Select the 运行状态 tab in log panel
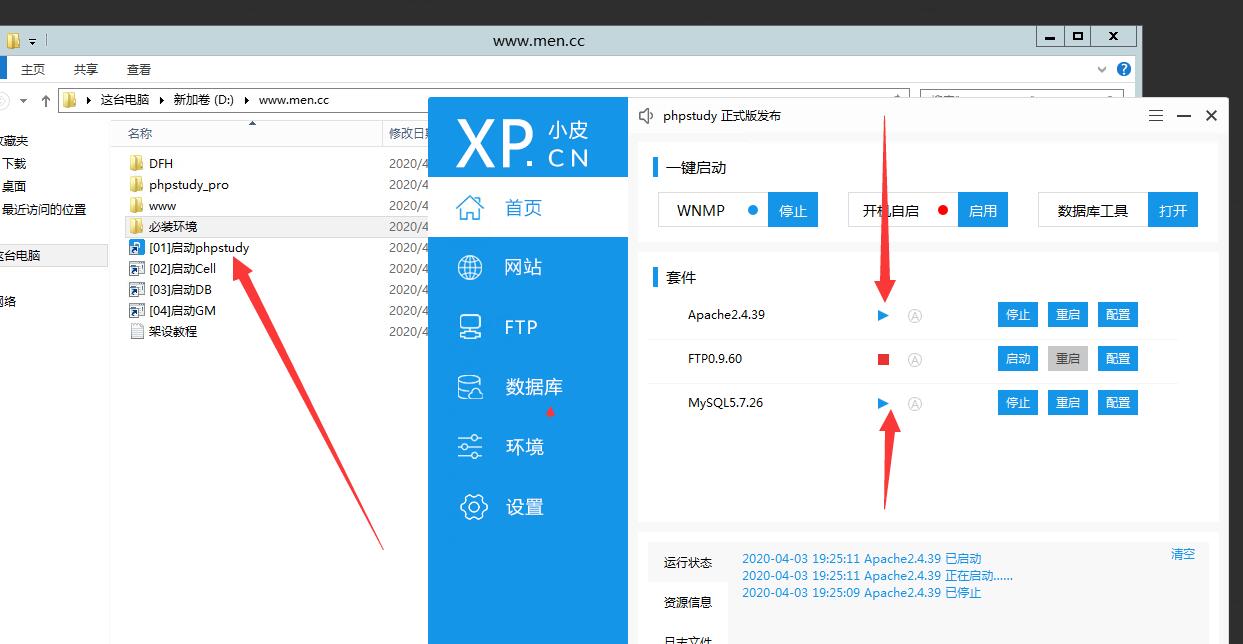 [688, 563]
